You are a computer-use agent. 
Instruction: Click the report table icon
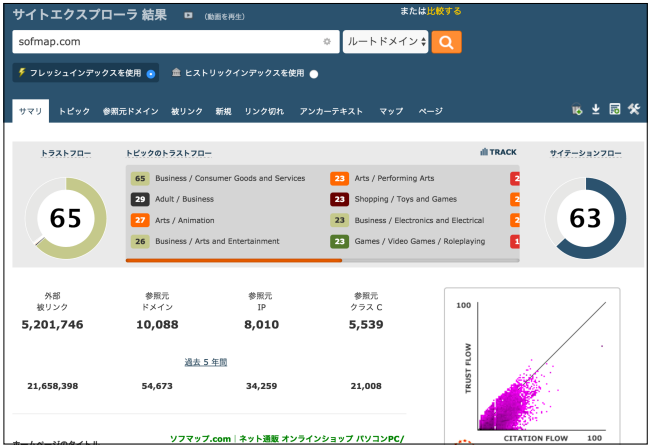614,109
